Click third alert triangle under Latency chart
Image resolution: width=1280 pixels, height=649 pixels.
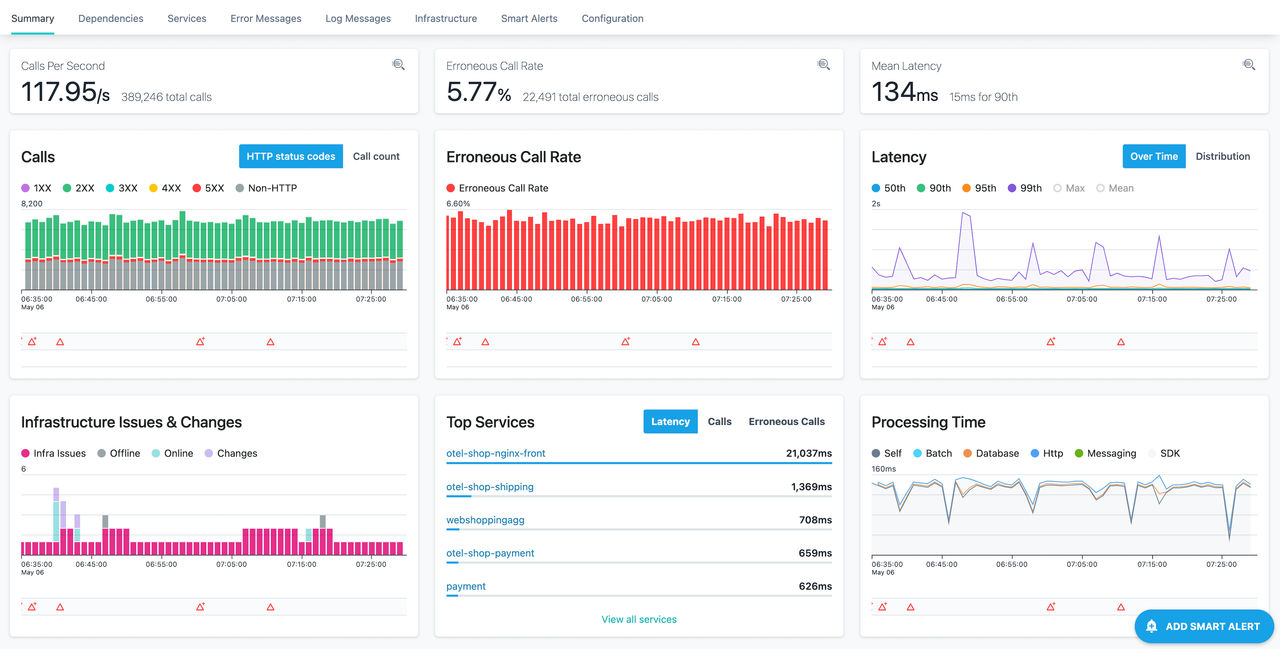[x=1051, y=342]
